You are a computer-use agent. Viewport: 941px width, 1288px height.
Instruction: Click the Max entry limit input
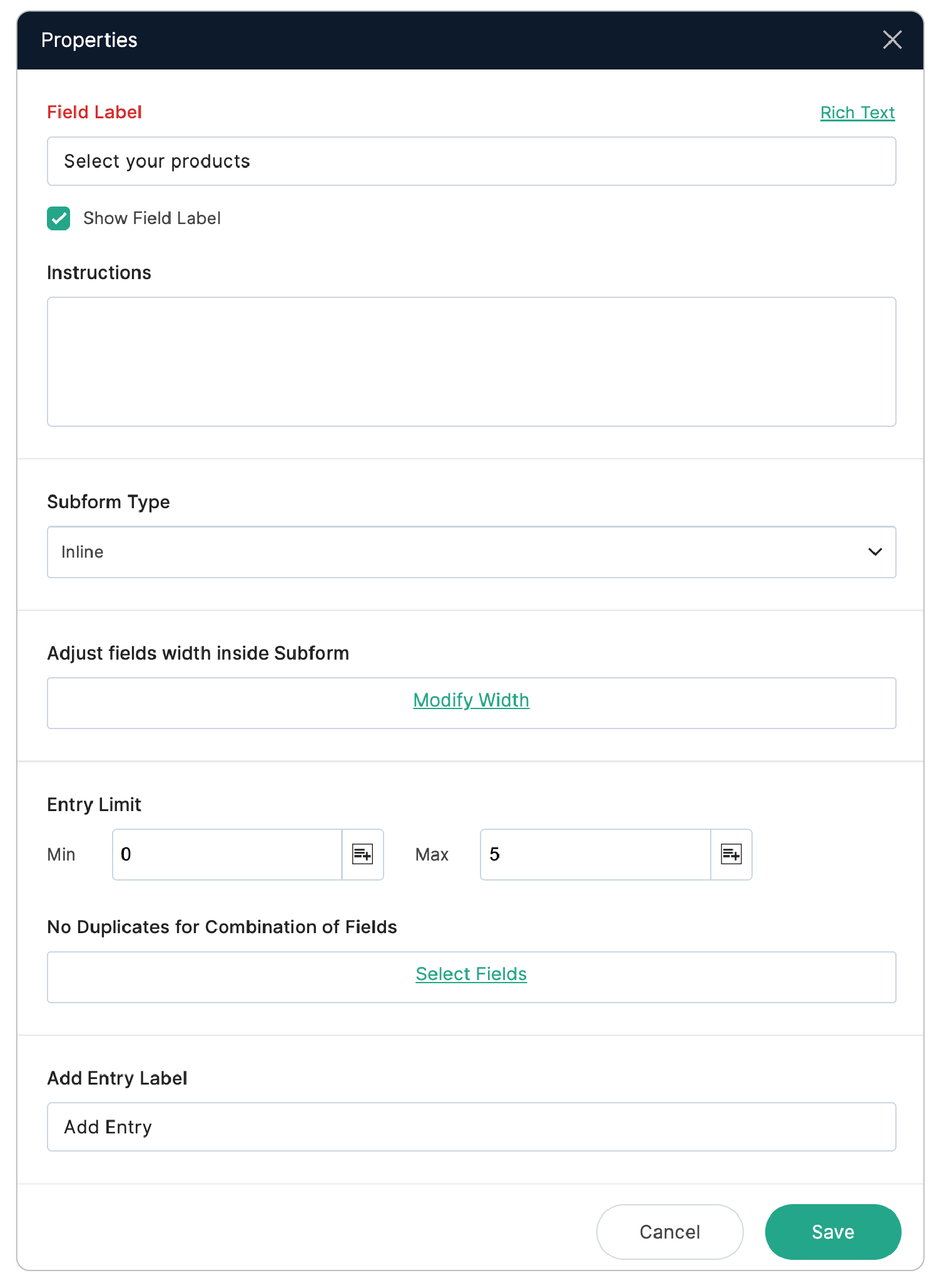point(594,854)
